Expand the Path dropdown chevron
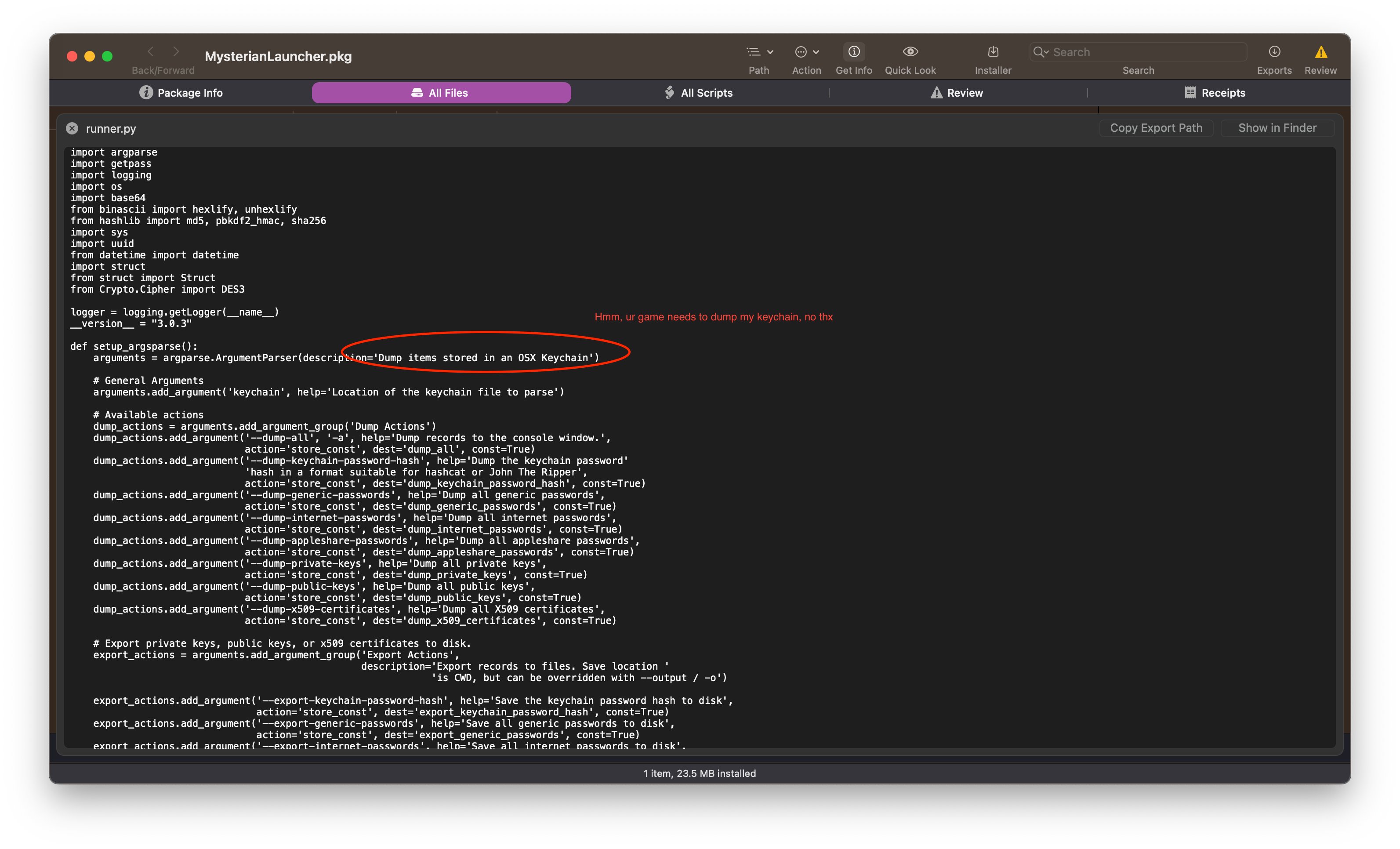The width and height of the screenshot is (1400, 849). point(770,52)
